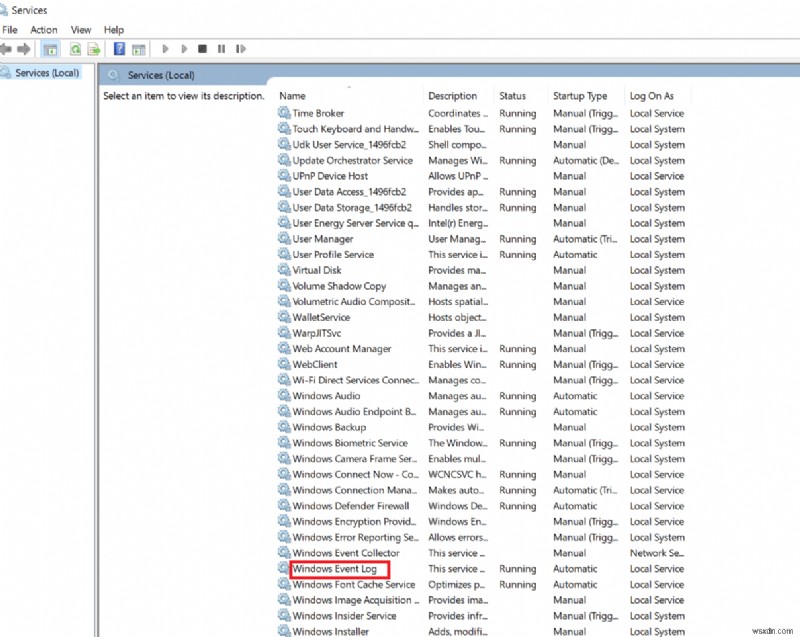Image resolution: width=800 pixels, height=637 pixels.
Task: Open the Action menu
Action: click(44, 29)
